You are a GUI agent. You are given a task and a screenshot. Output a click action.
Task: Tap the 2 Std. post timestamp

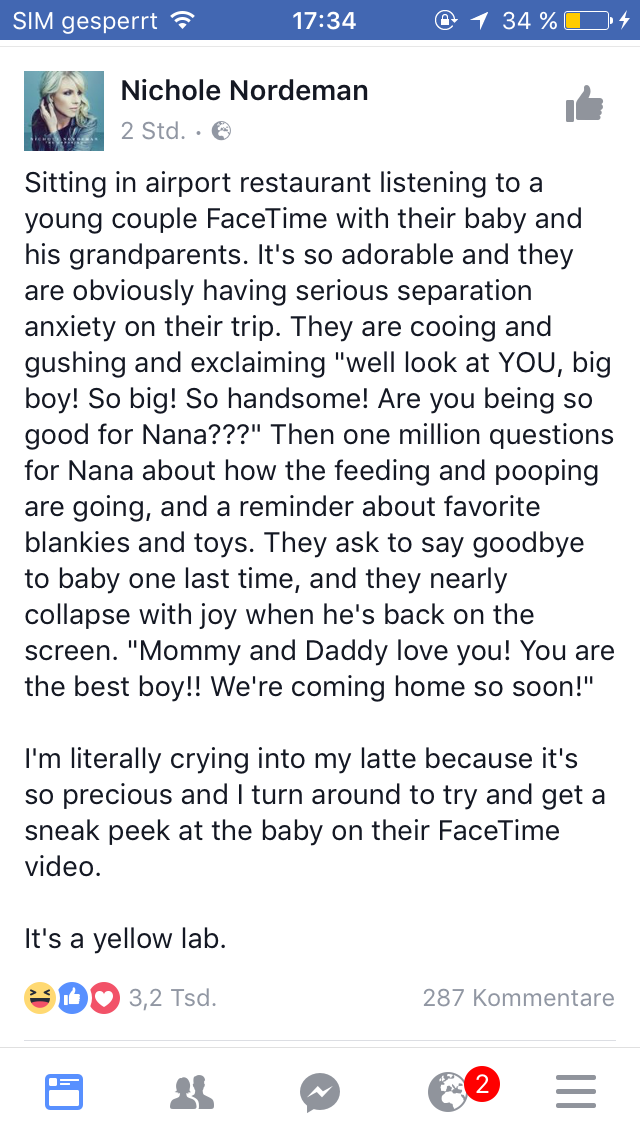[152, 131]
